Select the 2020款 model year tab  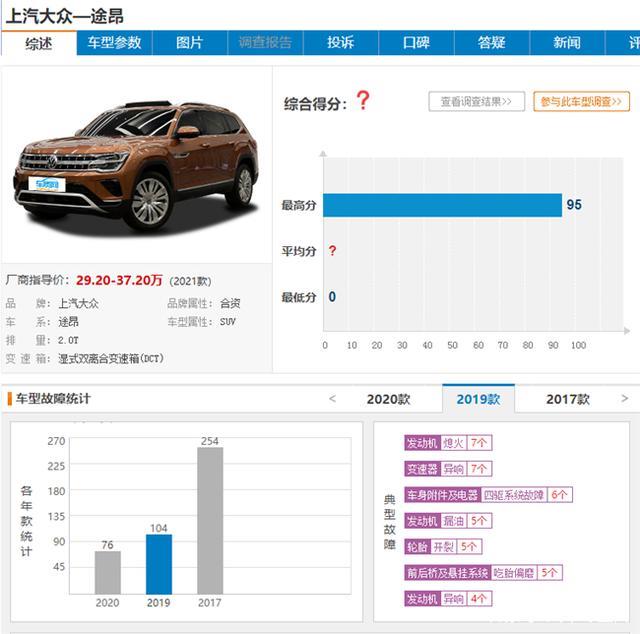click(x=388, y=399)
